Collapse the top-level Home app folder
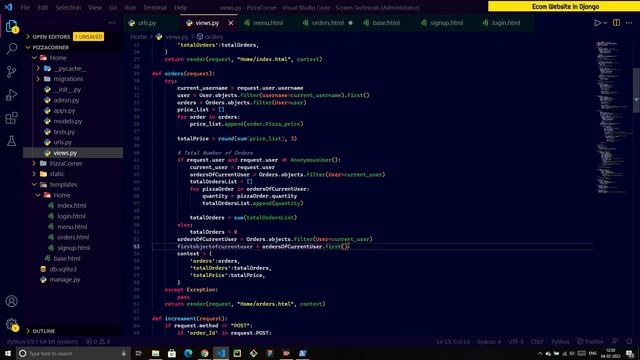 (x=58, y=58)
